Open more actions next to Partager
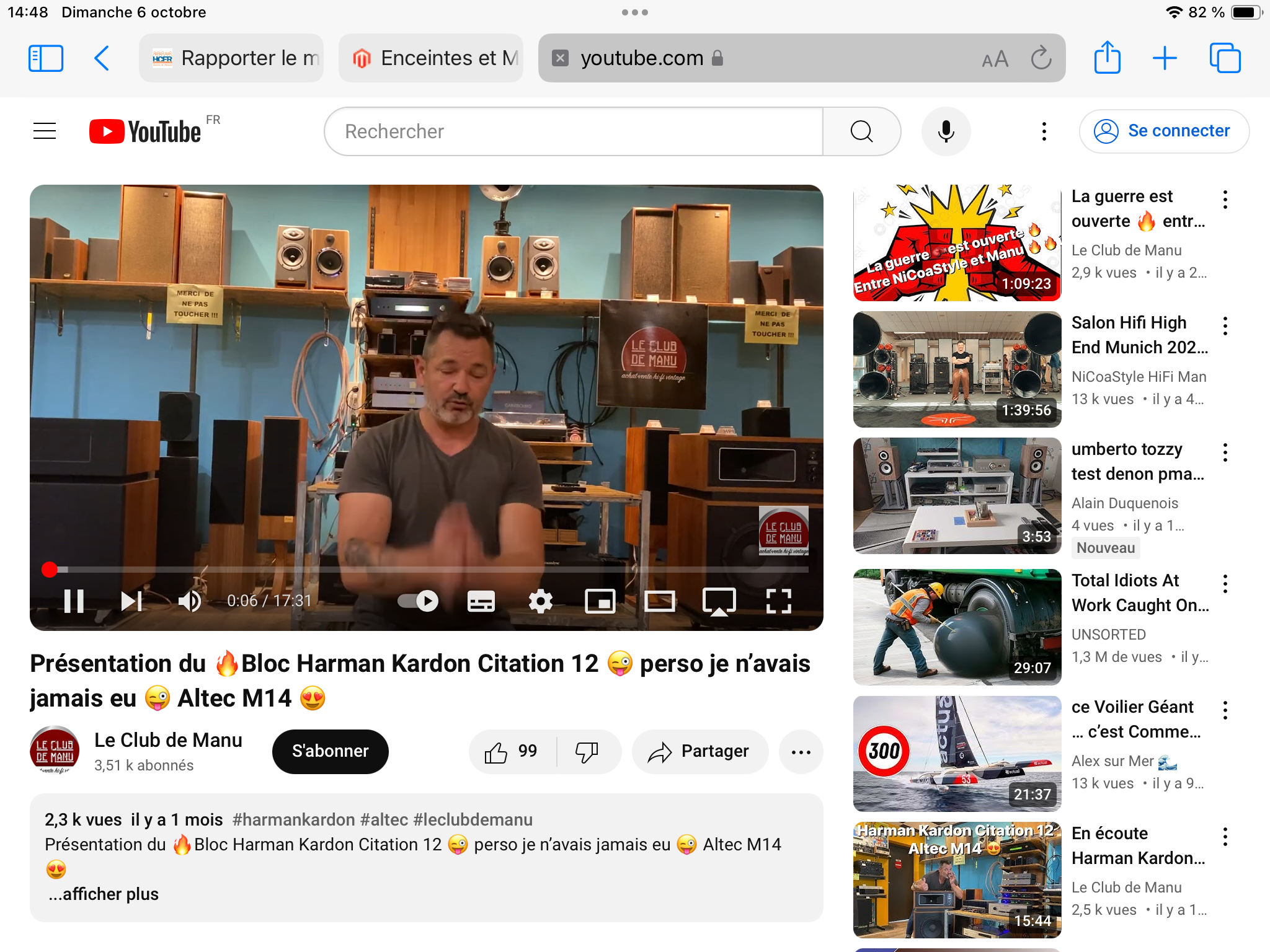This screenshot has width=1270, height=952. tap(801, 752)
